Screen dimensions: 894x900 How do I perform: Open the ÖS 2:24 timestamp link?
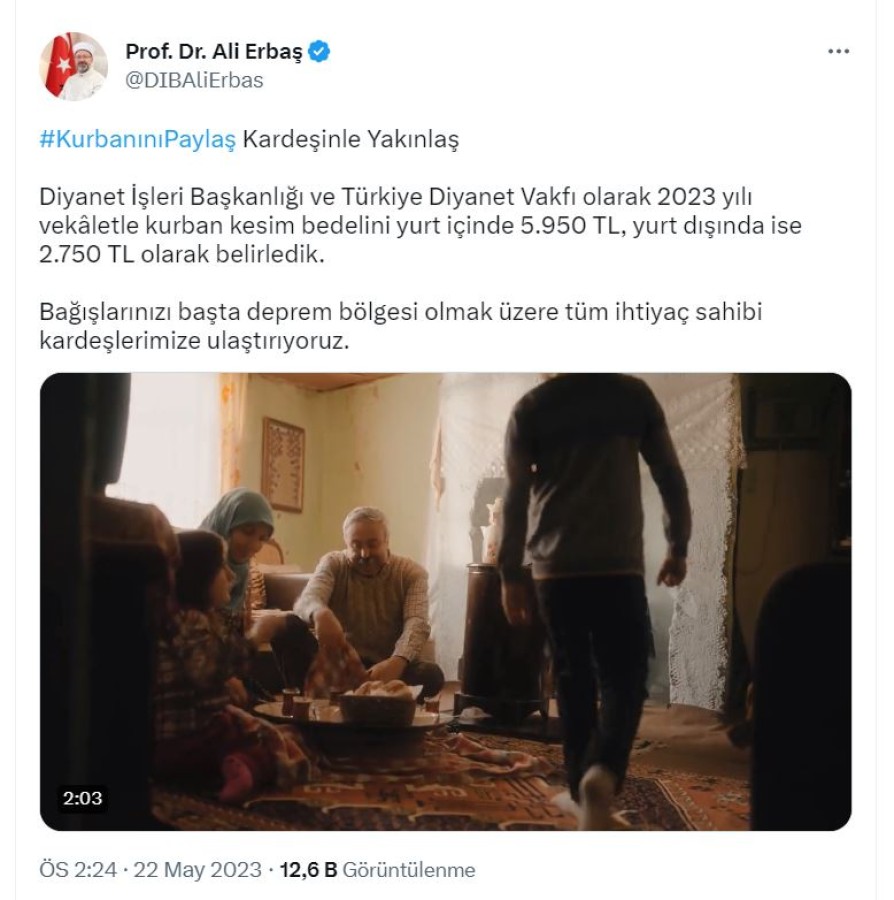pos(78,870)
